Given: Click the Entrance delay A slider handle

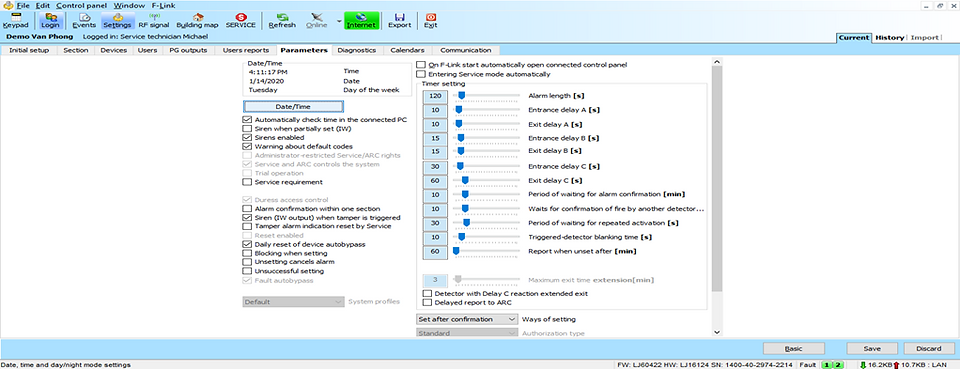Looking at the screenshot, I should 459,109.
